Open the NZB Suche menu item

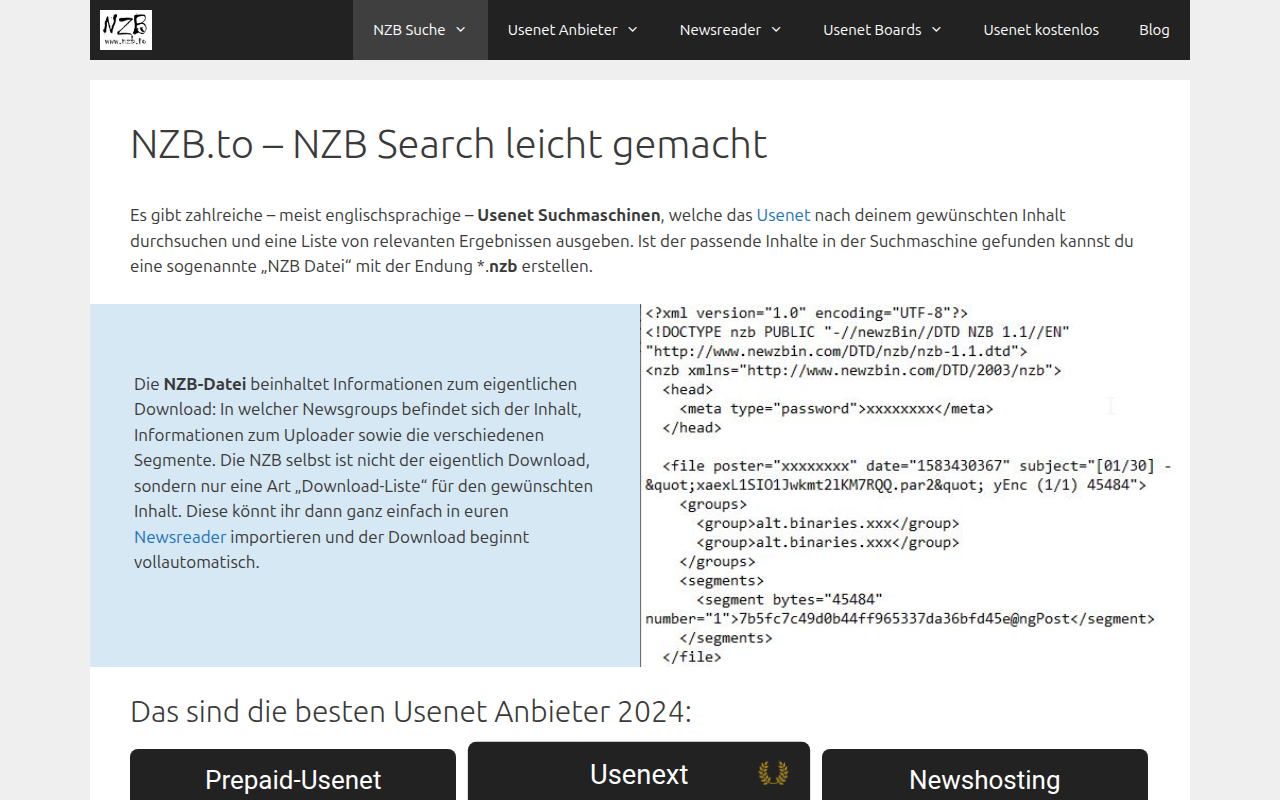(x=420, y=30)
